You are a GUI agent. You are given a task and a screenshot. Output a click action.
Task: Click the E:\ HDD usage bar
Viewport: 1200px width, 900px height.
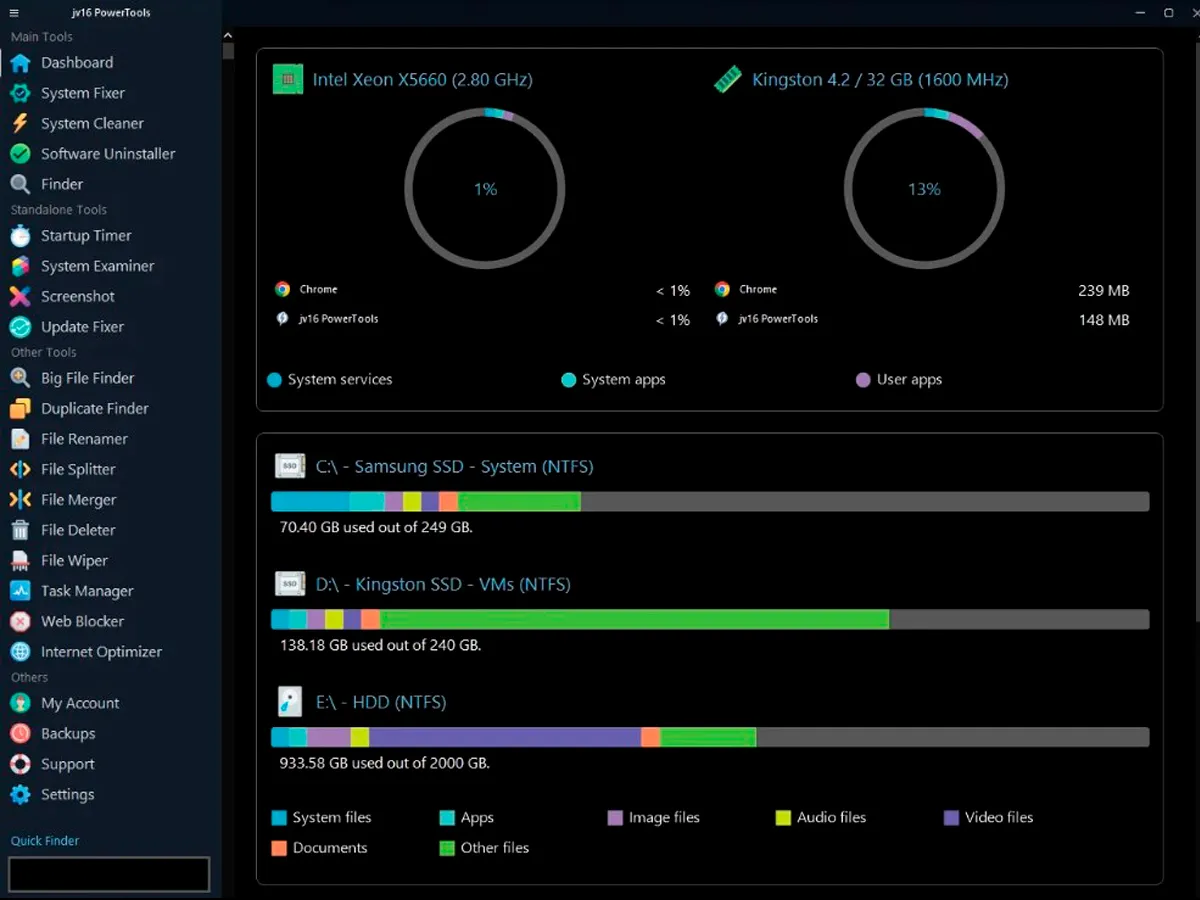click(x=710, y=738)
